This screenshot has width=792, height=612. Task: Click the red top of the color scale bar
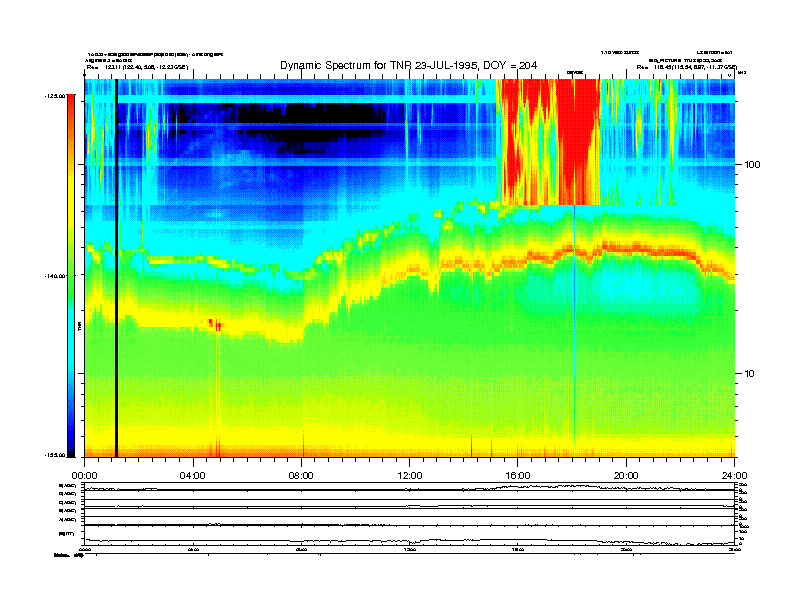click(x=71, y=104)
